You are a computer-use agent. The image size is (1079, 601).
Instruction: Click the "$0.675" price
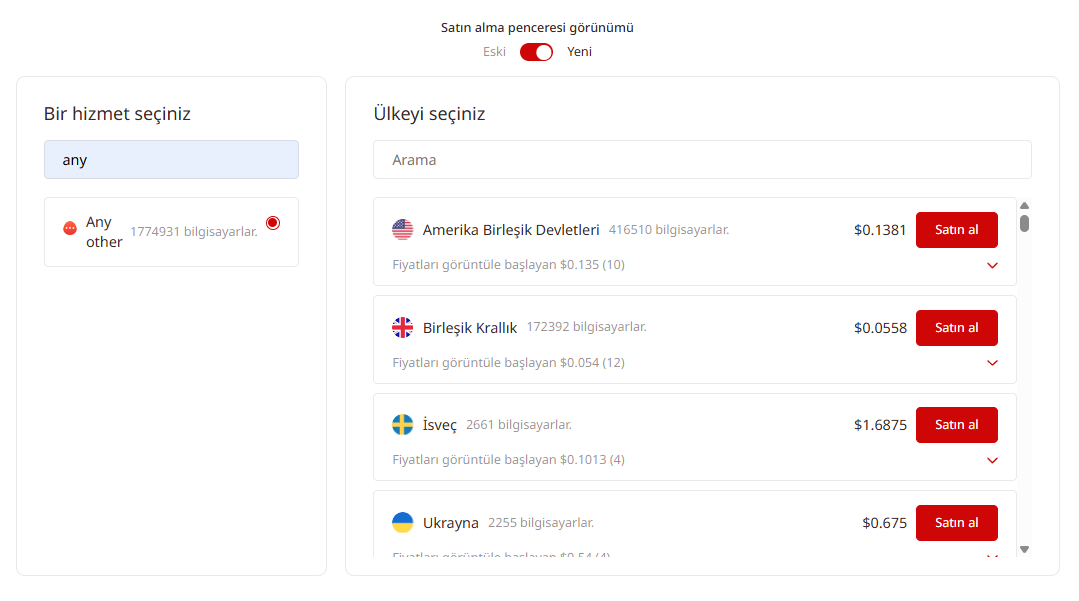884,523
